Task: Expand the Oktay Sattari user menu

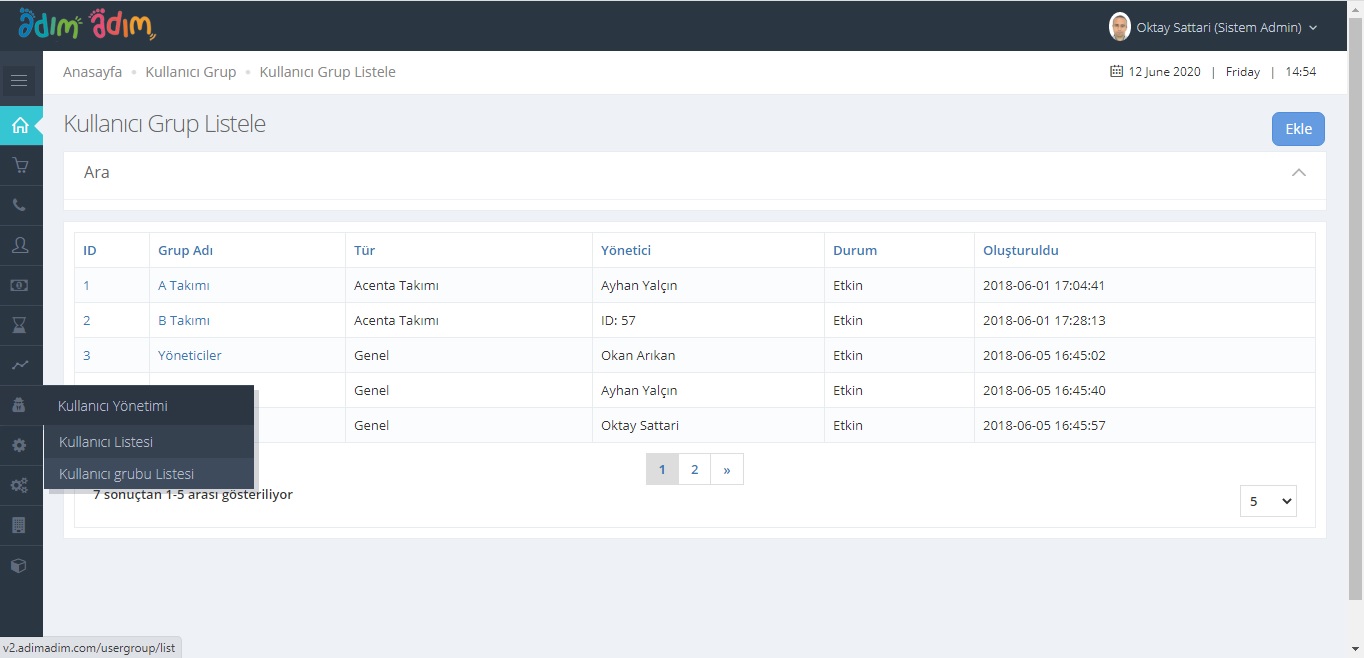Action: (1215, 28)
